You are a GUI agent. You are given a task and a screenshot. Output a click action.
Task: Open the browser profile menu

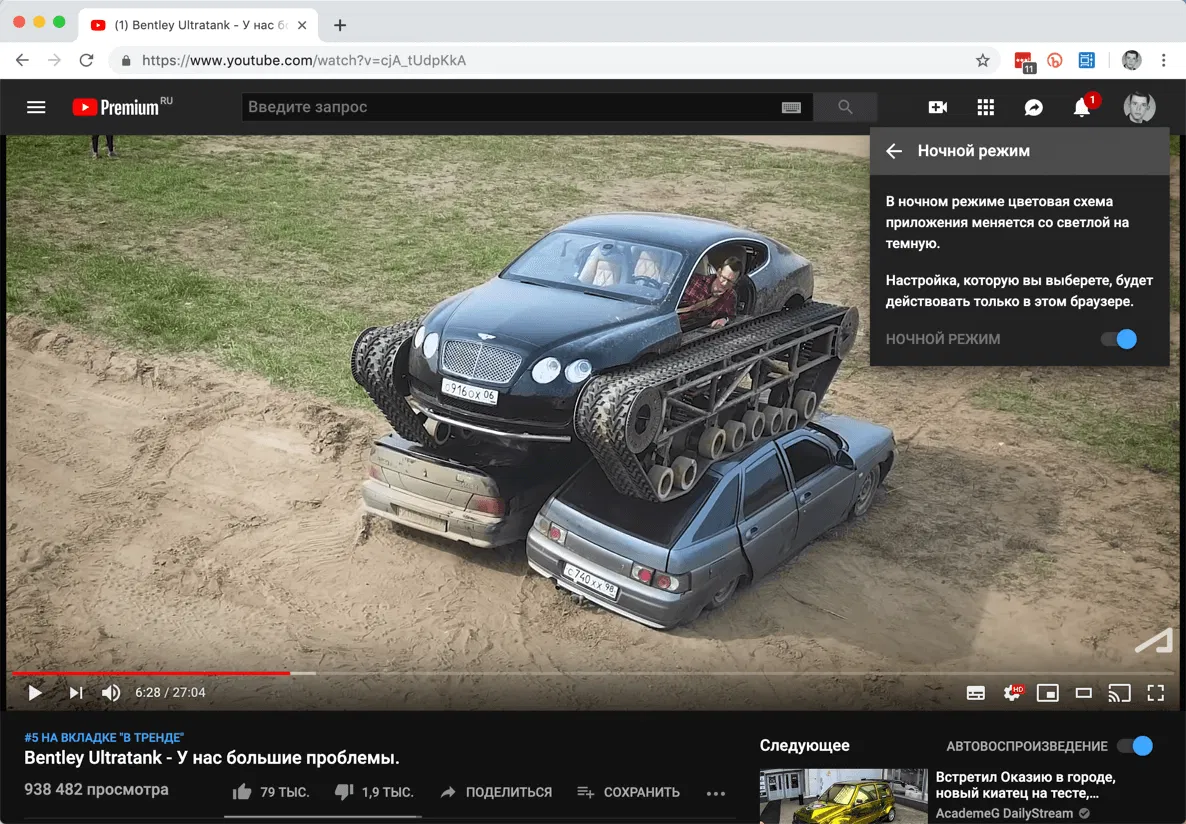1131,60
